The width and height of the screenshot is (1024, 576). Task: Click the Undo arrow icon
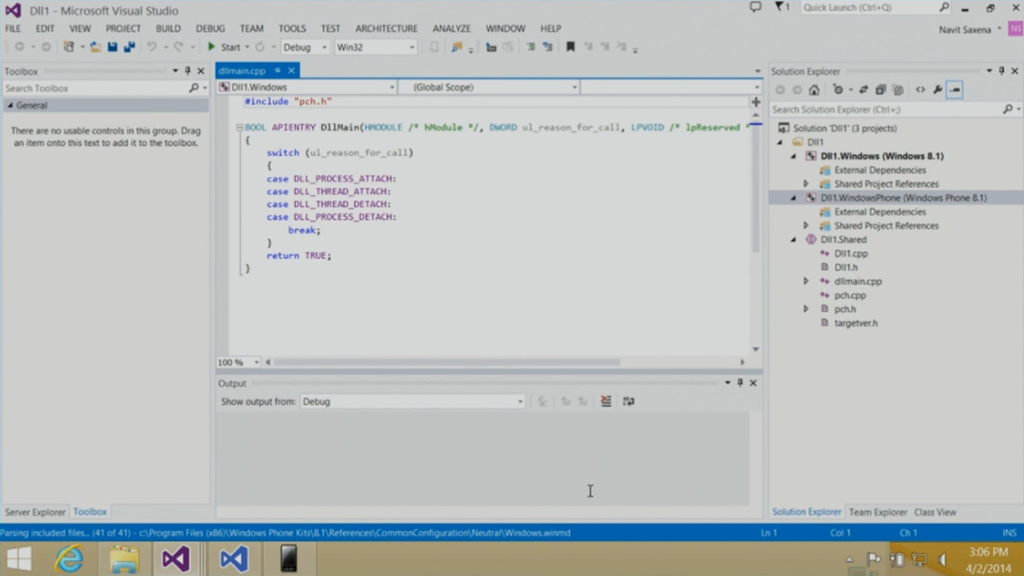pyautogui.click(x=152, y=47)
